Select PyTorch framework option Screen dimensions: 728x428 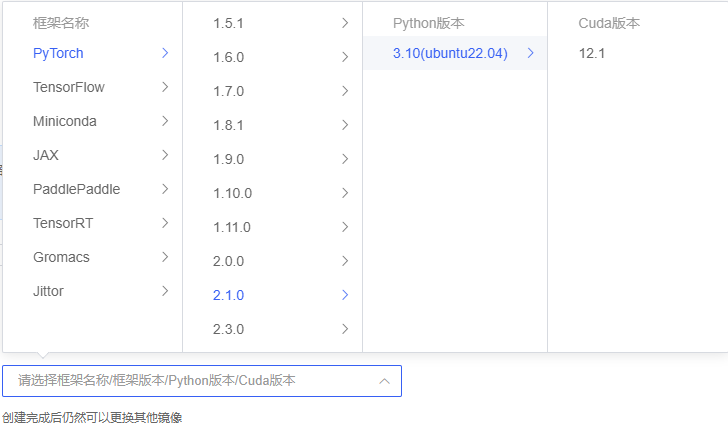58,53
